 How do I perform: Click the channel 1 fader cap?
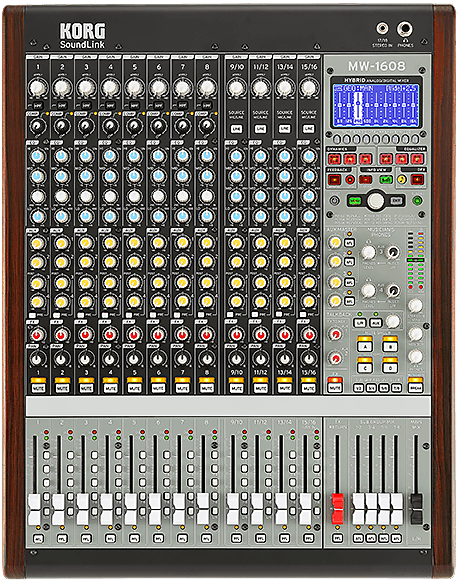[34, 509]
